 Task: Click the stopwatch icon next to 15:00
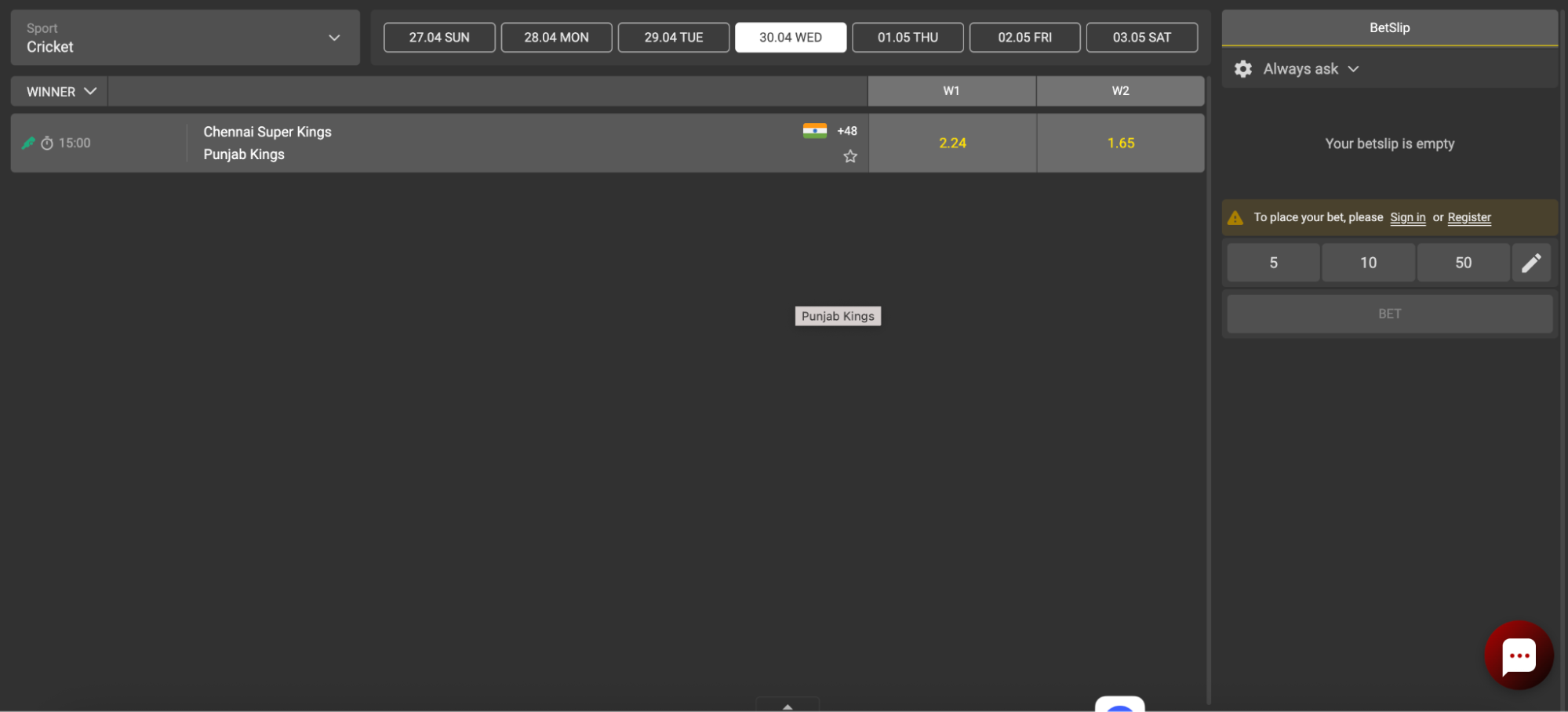pos(47,143)
